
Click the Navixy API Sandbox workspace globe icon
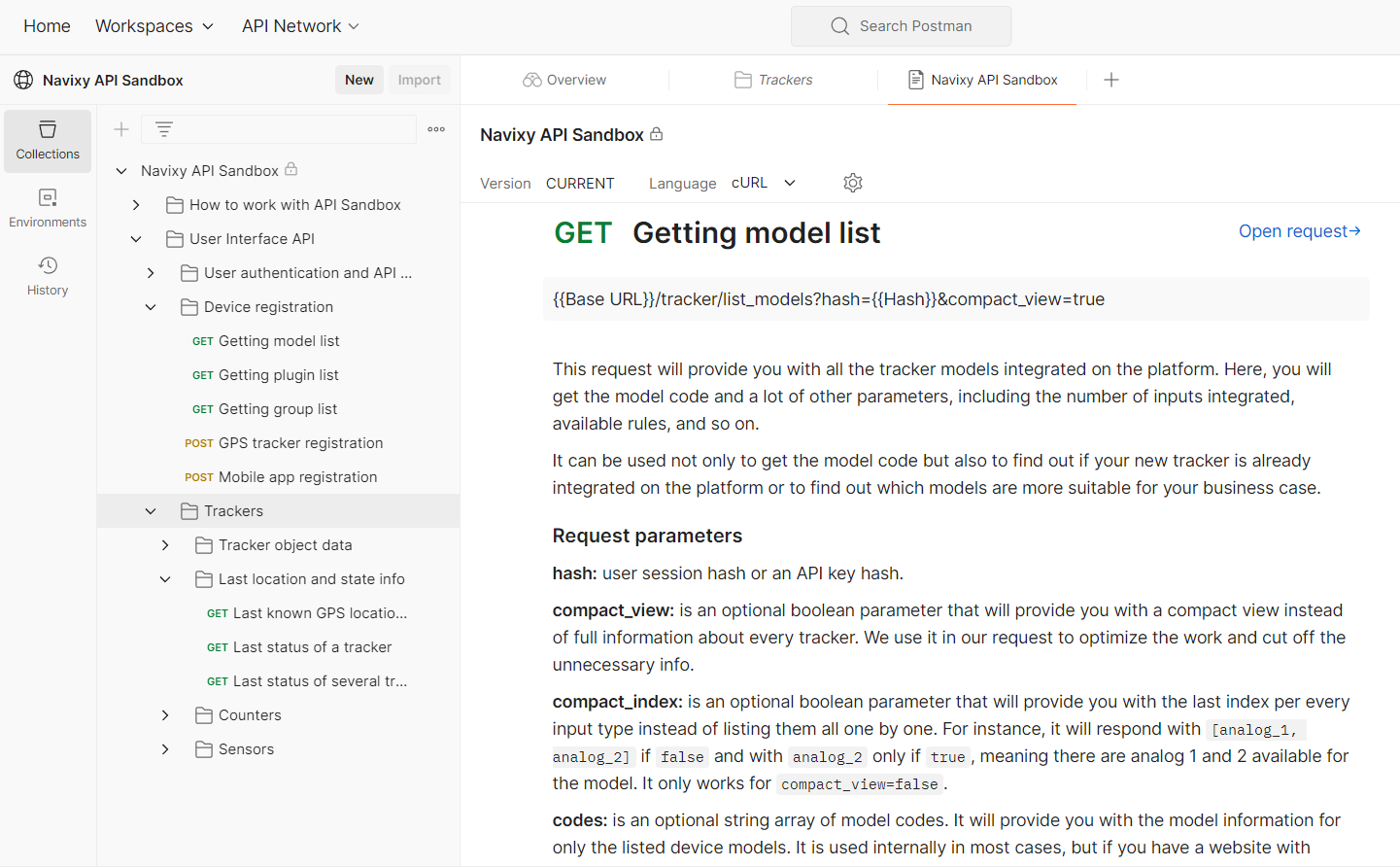point(23,80)
